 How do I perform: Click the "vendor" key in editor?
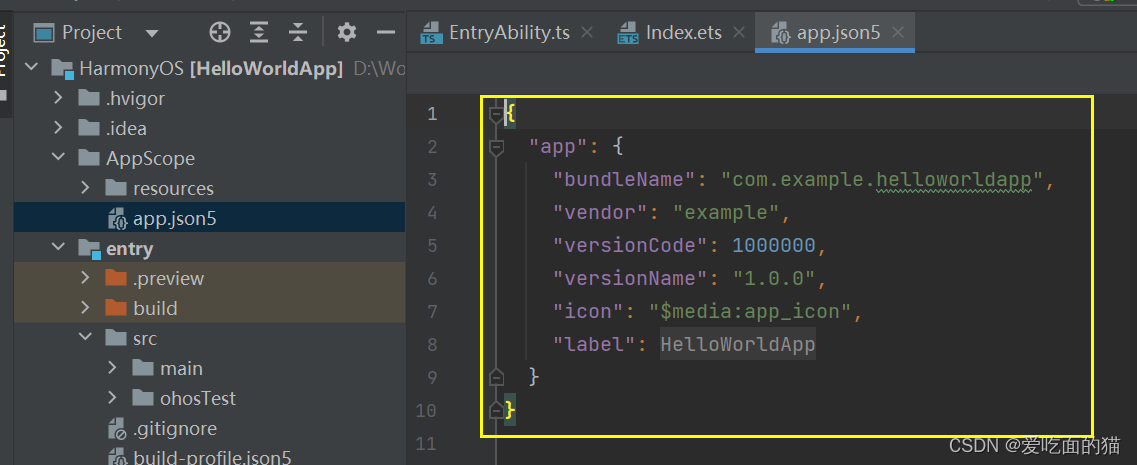click(x=599, y=213)
